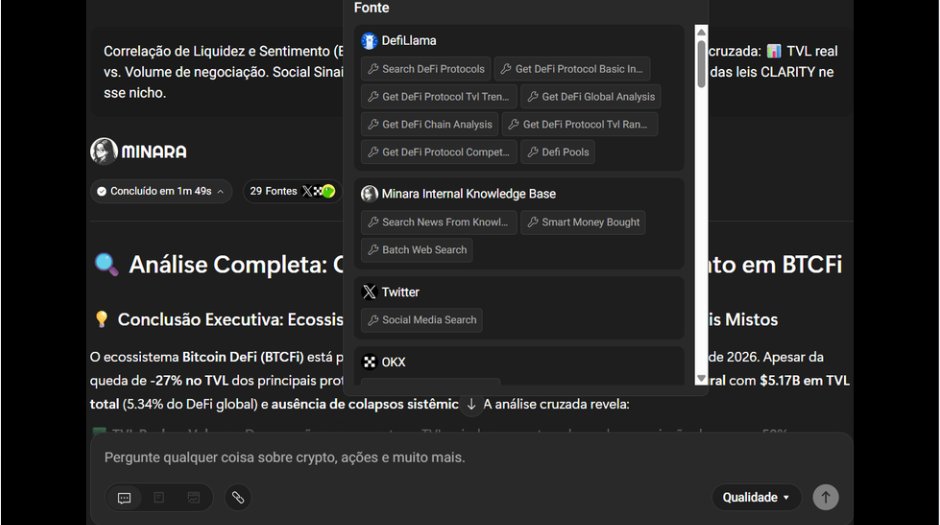Screen dimensions: 940x525
Task: Click the Twitter section title
Action: [x=400, y=292]
